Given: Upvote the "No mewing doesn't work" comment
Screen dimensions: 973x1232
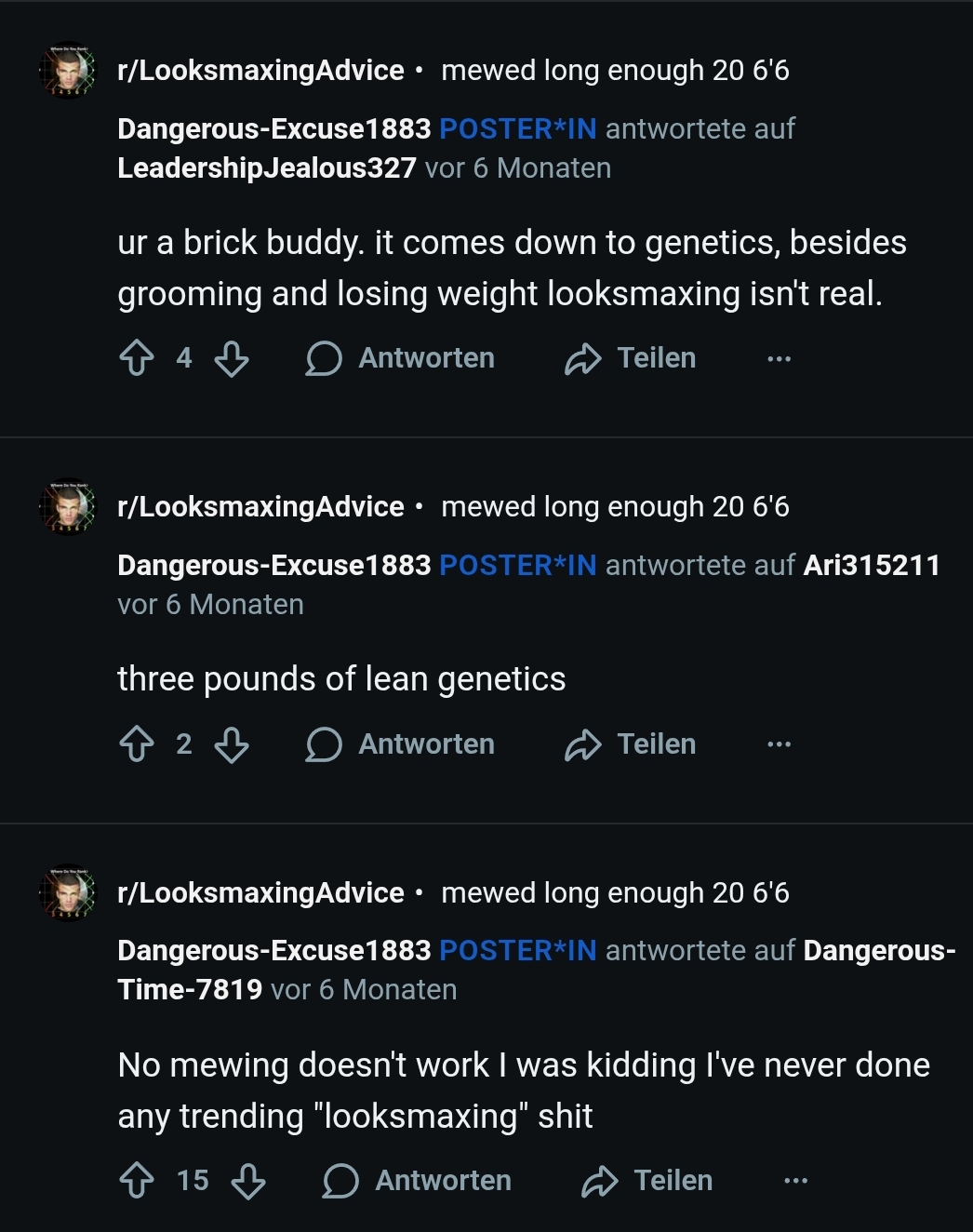Looking at the screenshot, I should click(x=137, y=1181).
